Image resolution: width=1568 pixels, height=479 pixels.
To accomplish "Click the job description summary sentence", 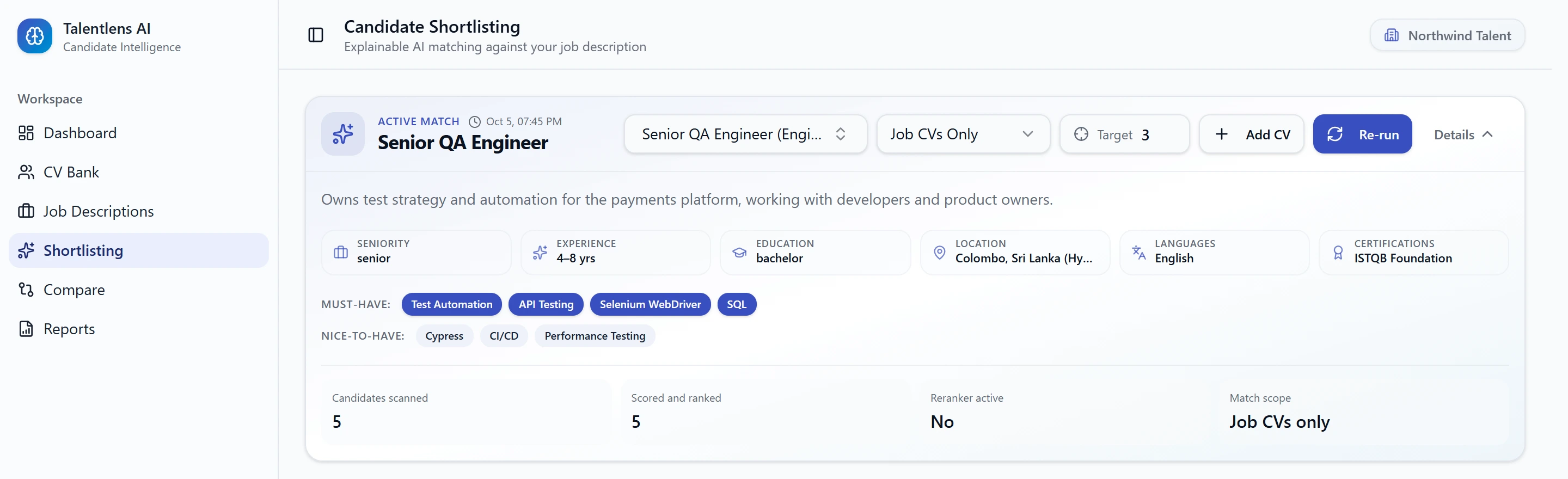I will [x=687, y=200].
